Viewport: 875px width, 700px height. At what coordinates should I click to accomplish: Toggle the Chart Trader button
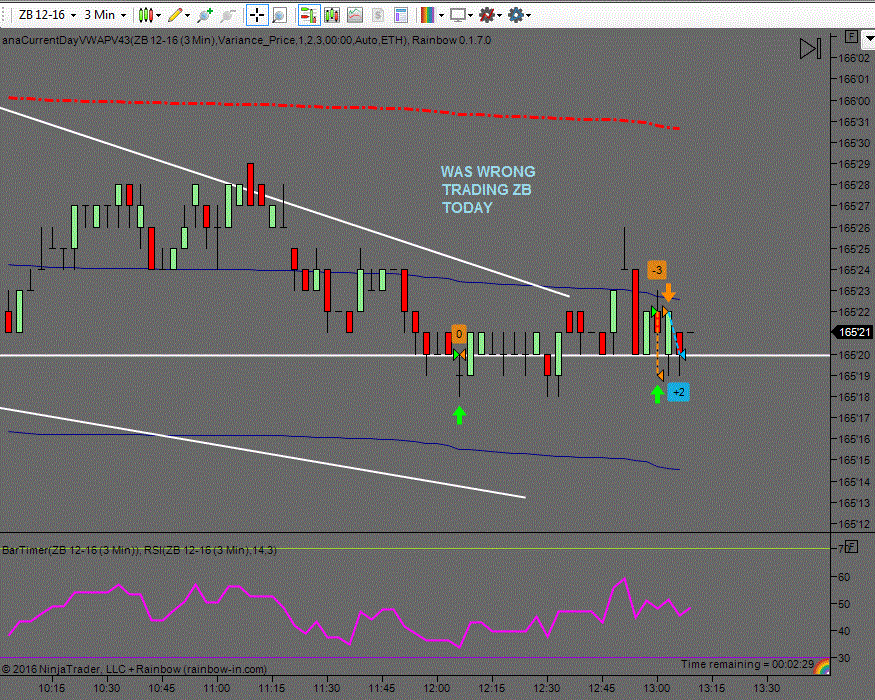click(x=309, y=15)
